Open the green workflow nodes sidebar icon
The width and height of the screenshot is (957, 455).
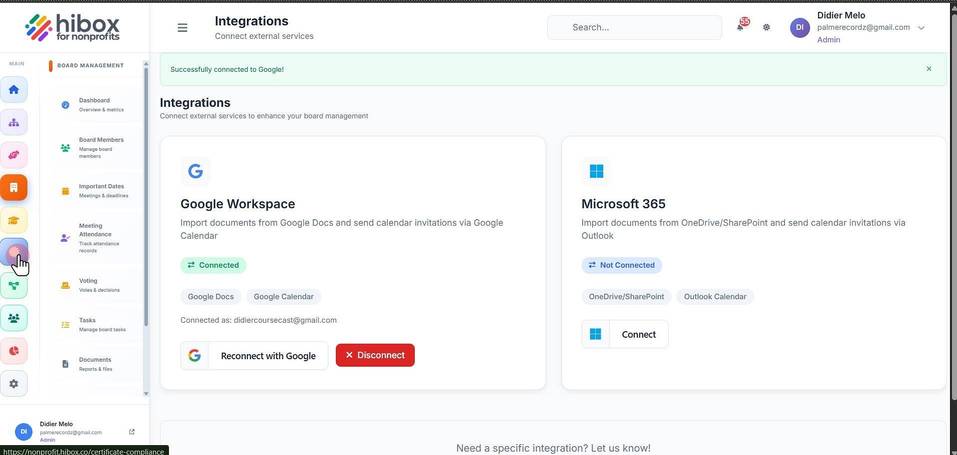14,285
